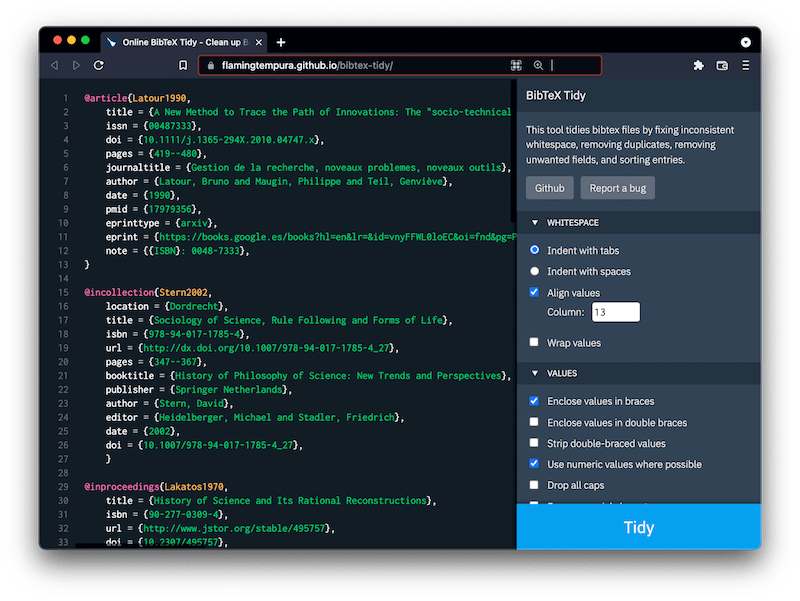Uncheck Align values checkbox

coord(534,292)
